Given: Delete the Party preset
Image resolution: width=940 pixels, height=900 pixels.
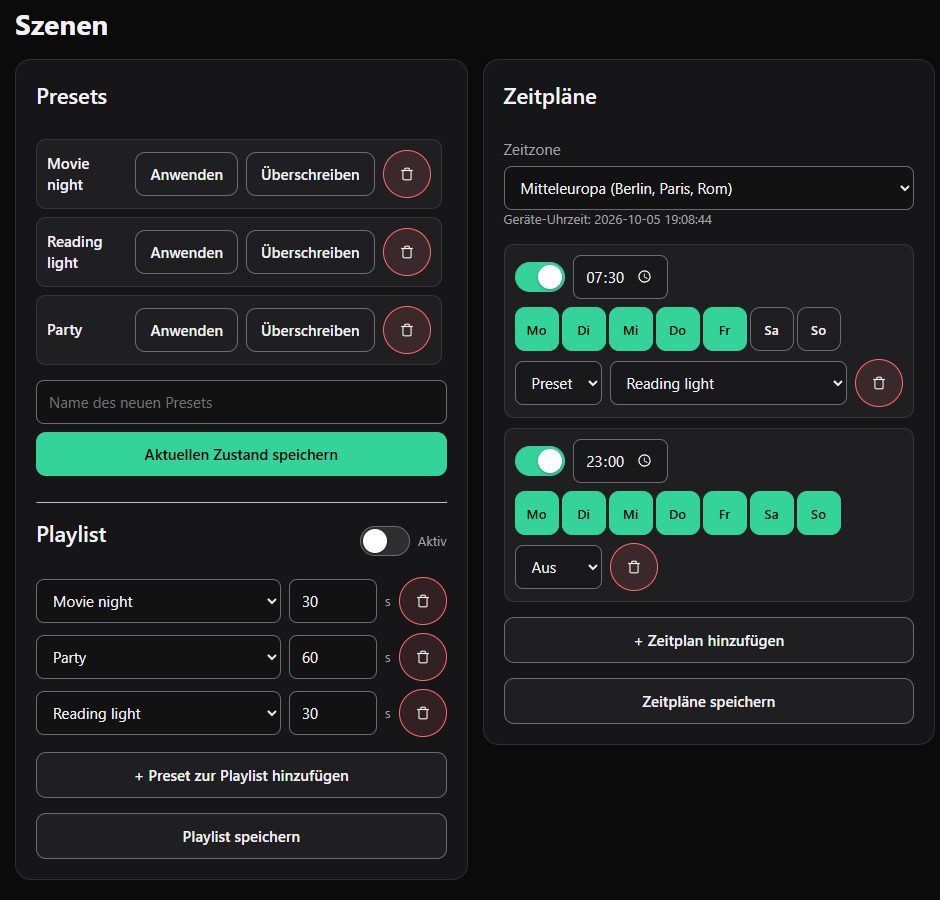Looking at the screenshot, I should click(x=406, y=330).
